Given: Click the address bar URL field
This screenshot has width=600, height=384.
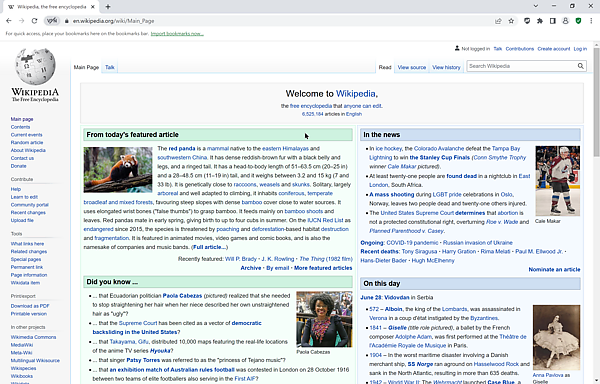Looking at the screenshot, I should pyautogui.click(x=281, y=21).
